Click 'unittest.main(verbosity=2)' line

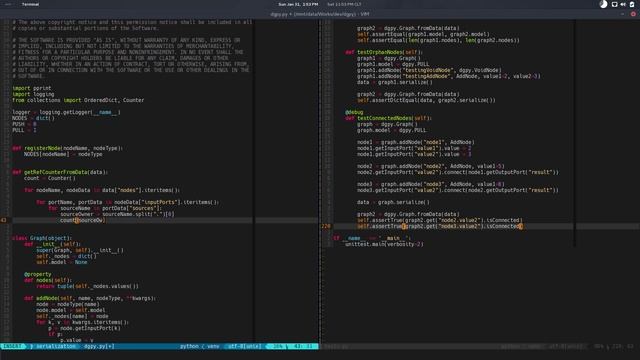[x=384, y=244]
